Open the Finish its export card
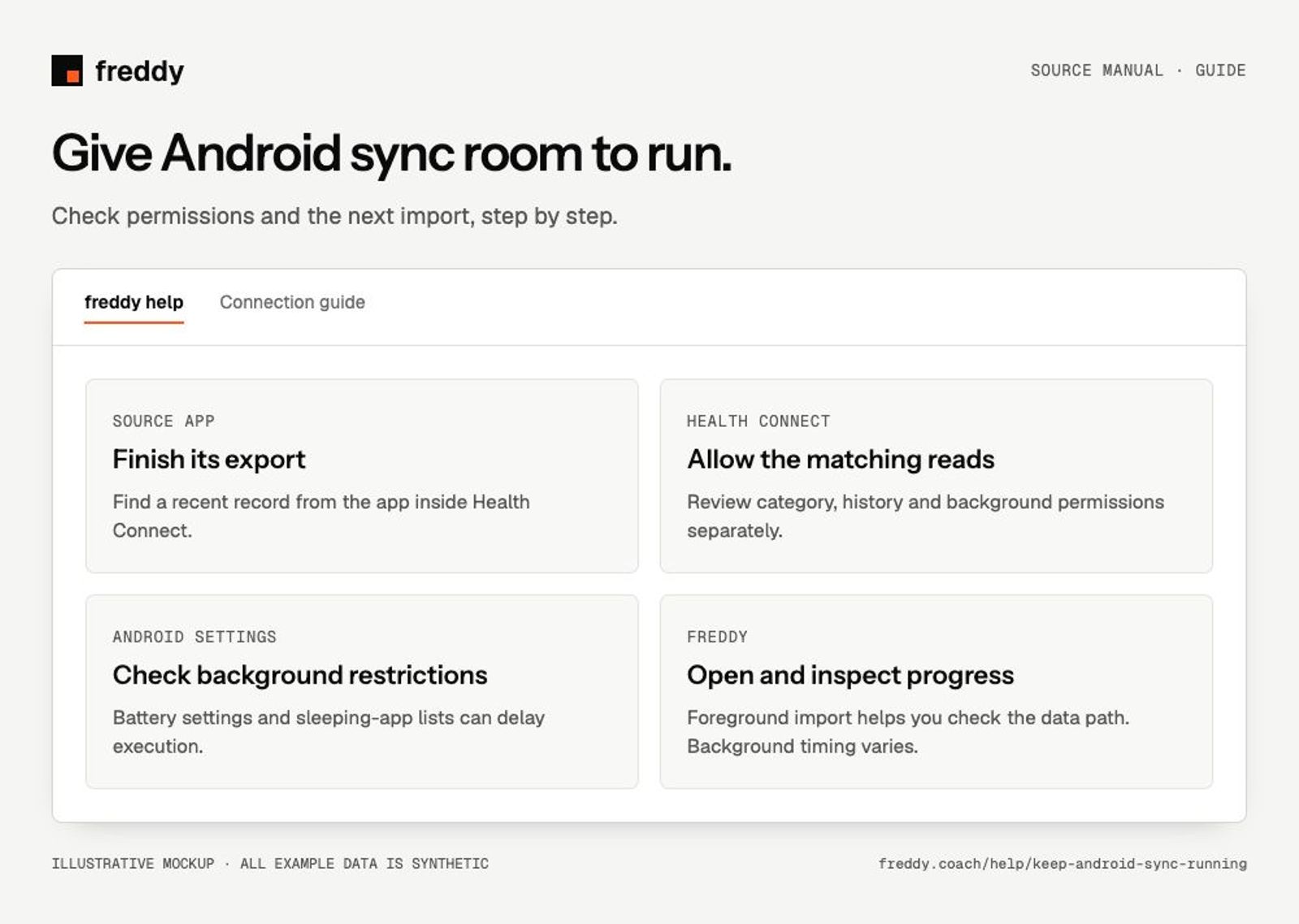This screenshot has height=924, width=1299. point(362,476)
